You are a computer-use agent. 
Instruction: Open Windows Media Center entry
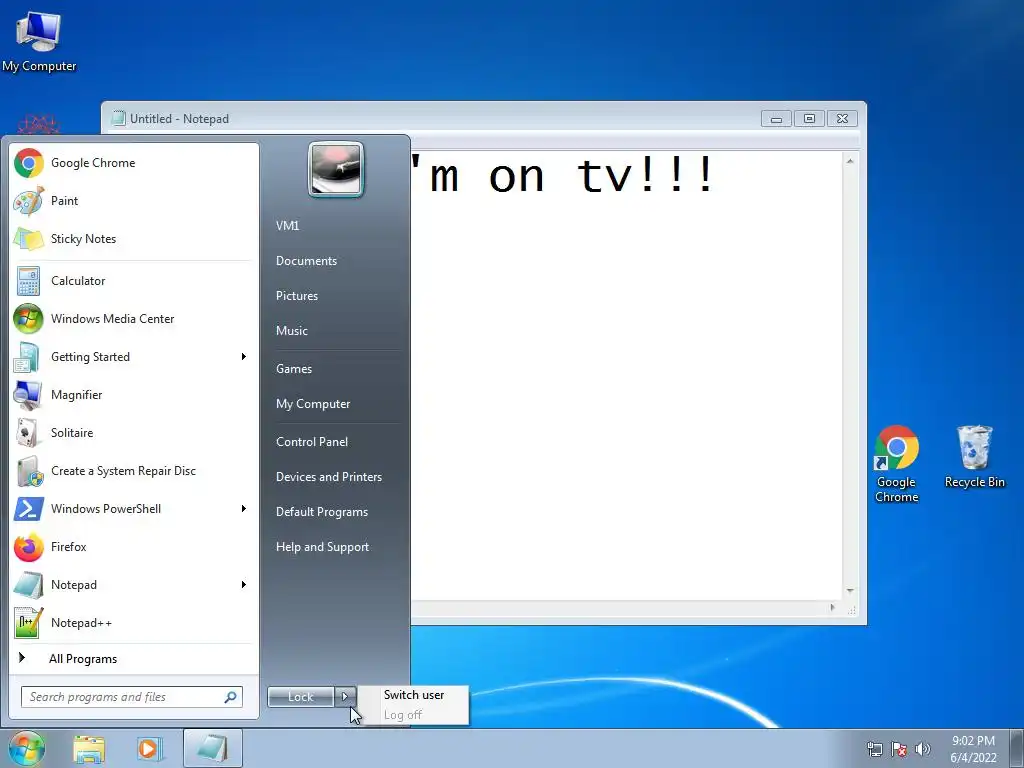[x=133, y=319]
